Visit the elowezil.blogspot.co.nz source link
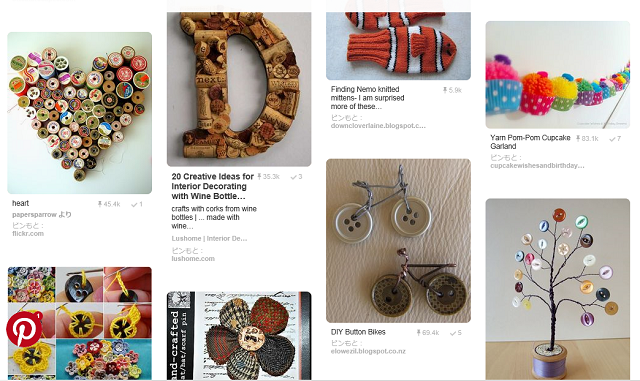The image size is (640, 381). click(x=368, y=351)
